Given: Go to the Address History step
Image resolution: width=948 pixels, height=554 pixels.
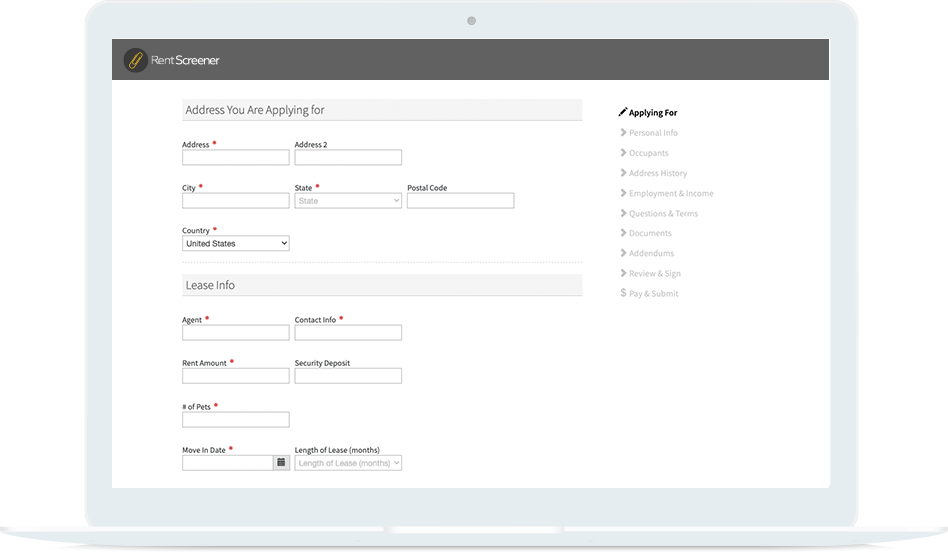Looking at the screenshot, I should pos(658,173).
